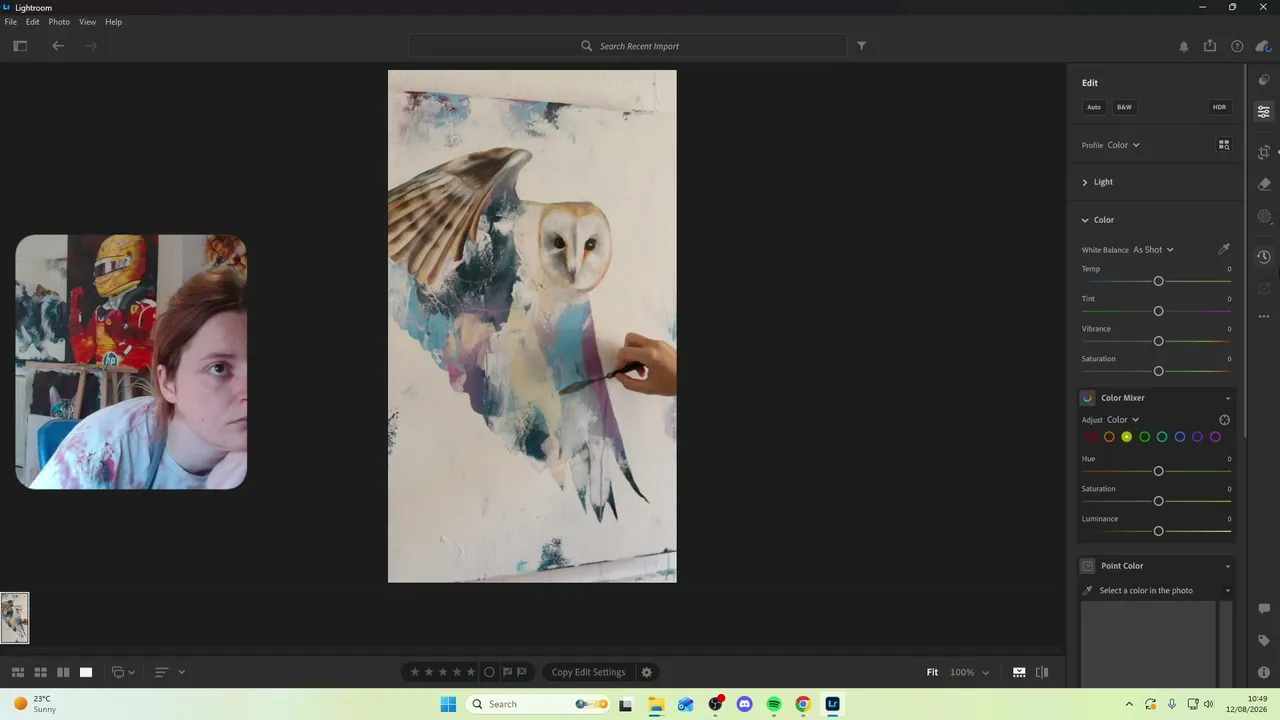Click in the Search Recent Import field
The width and height of the screenshot is (1280, 720).
click(x=628, y=46)
